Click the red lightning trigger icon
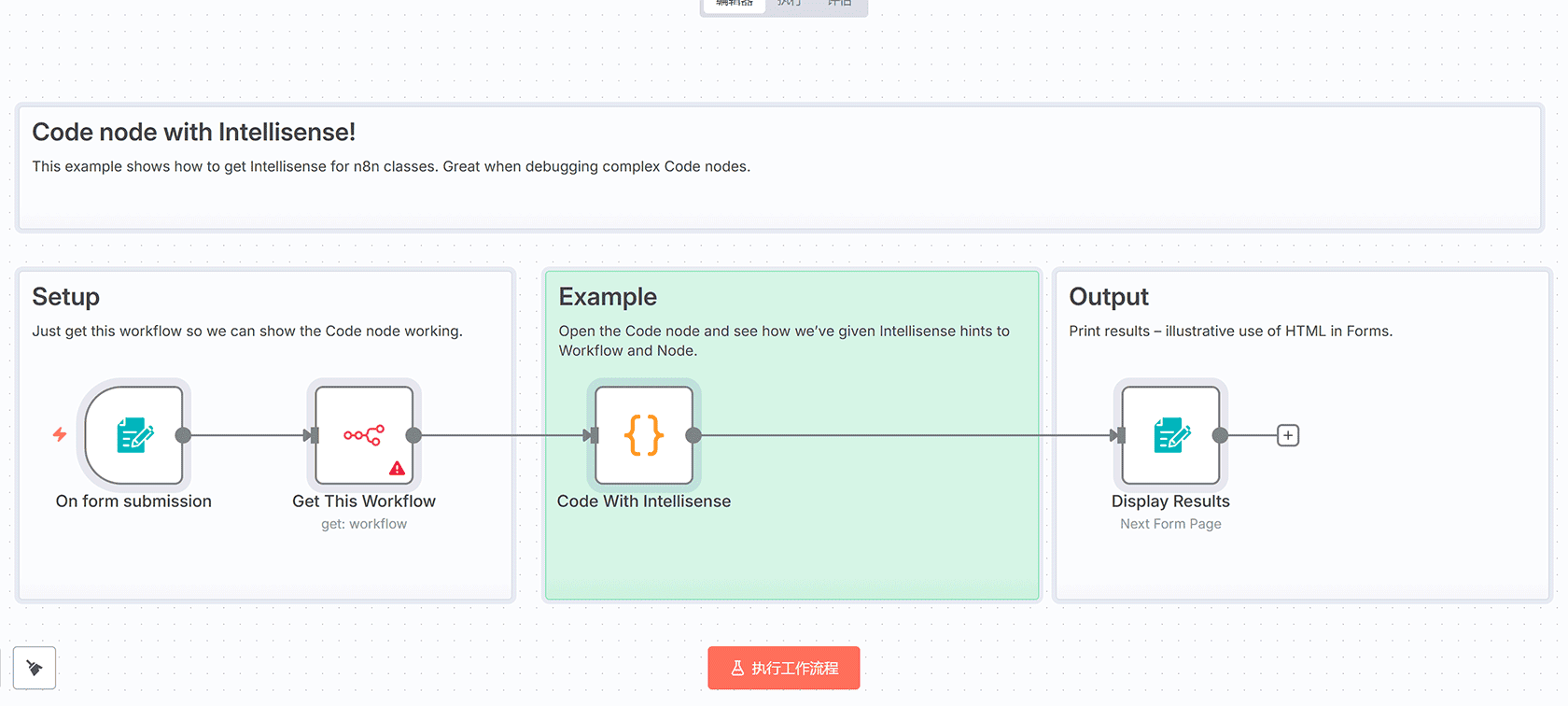This screenshot has height=706, width=1568. click(60, 434)
